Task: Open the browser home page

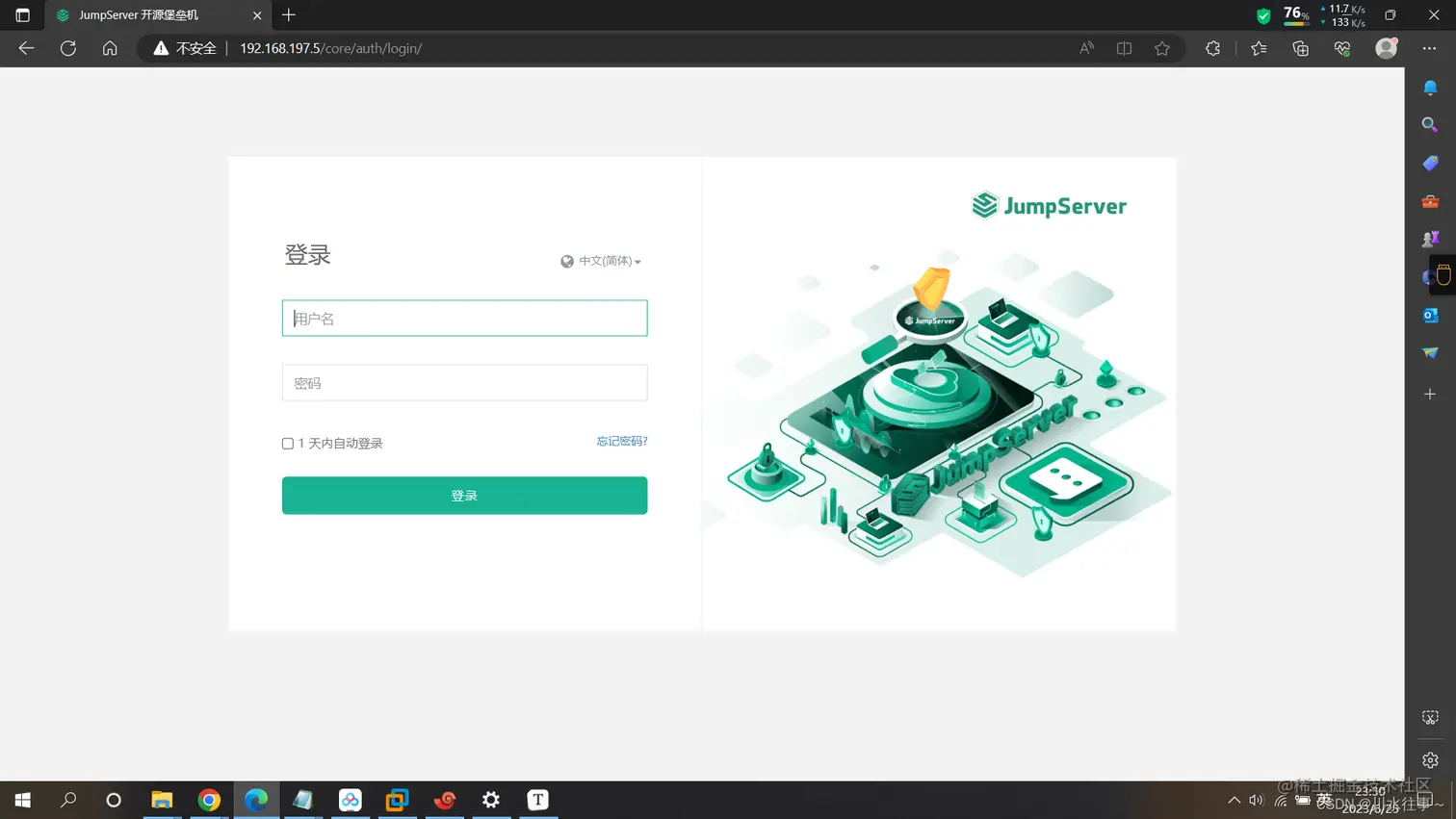Action: (110, 48)
